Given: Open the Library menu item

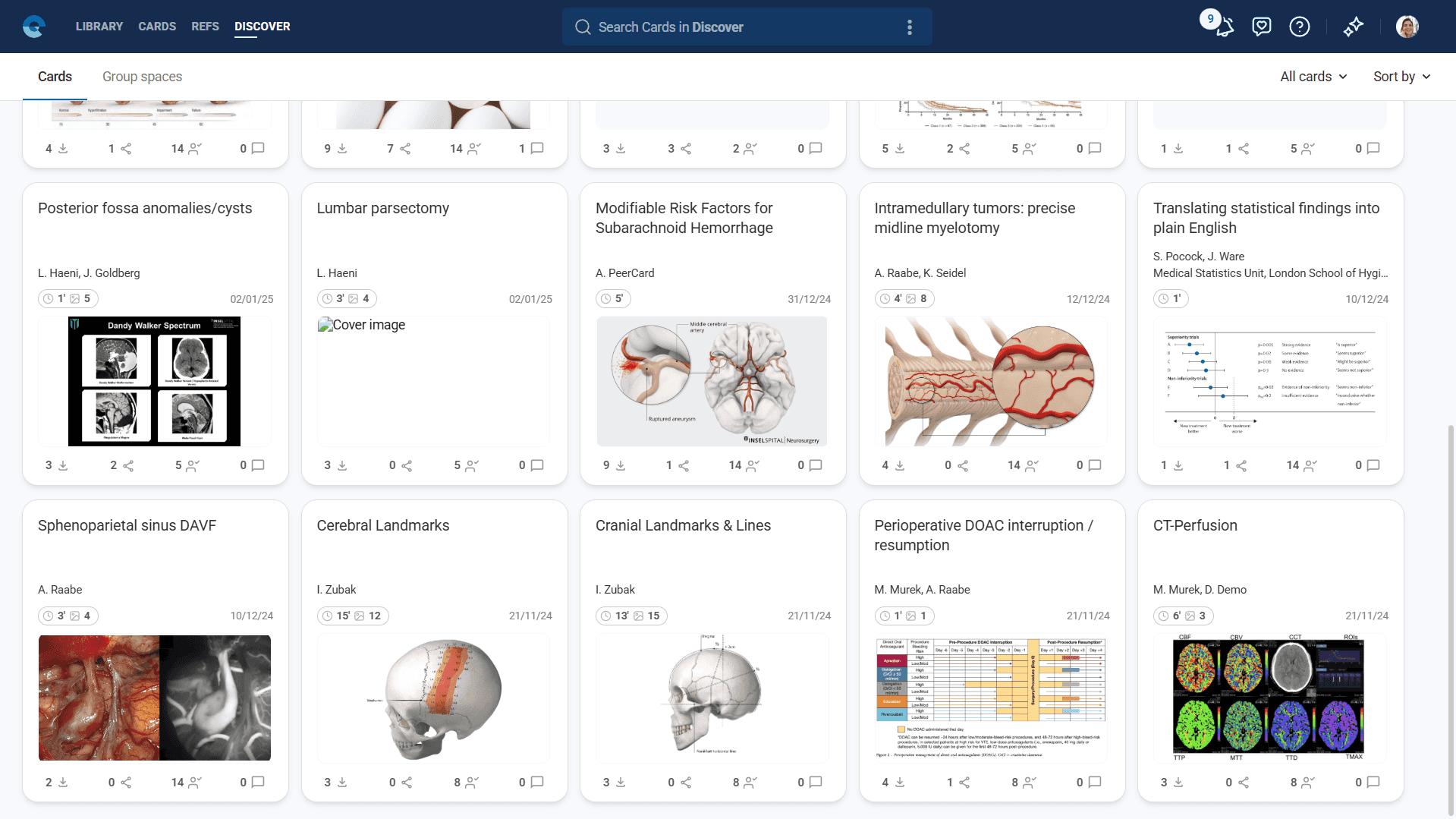Looking at the screenshot, I should point(99,27).
